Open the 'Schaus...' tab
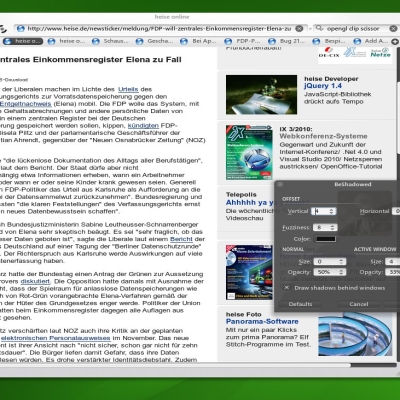This screenshot has height=400, width=400. tap(111, 41)
